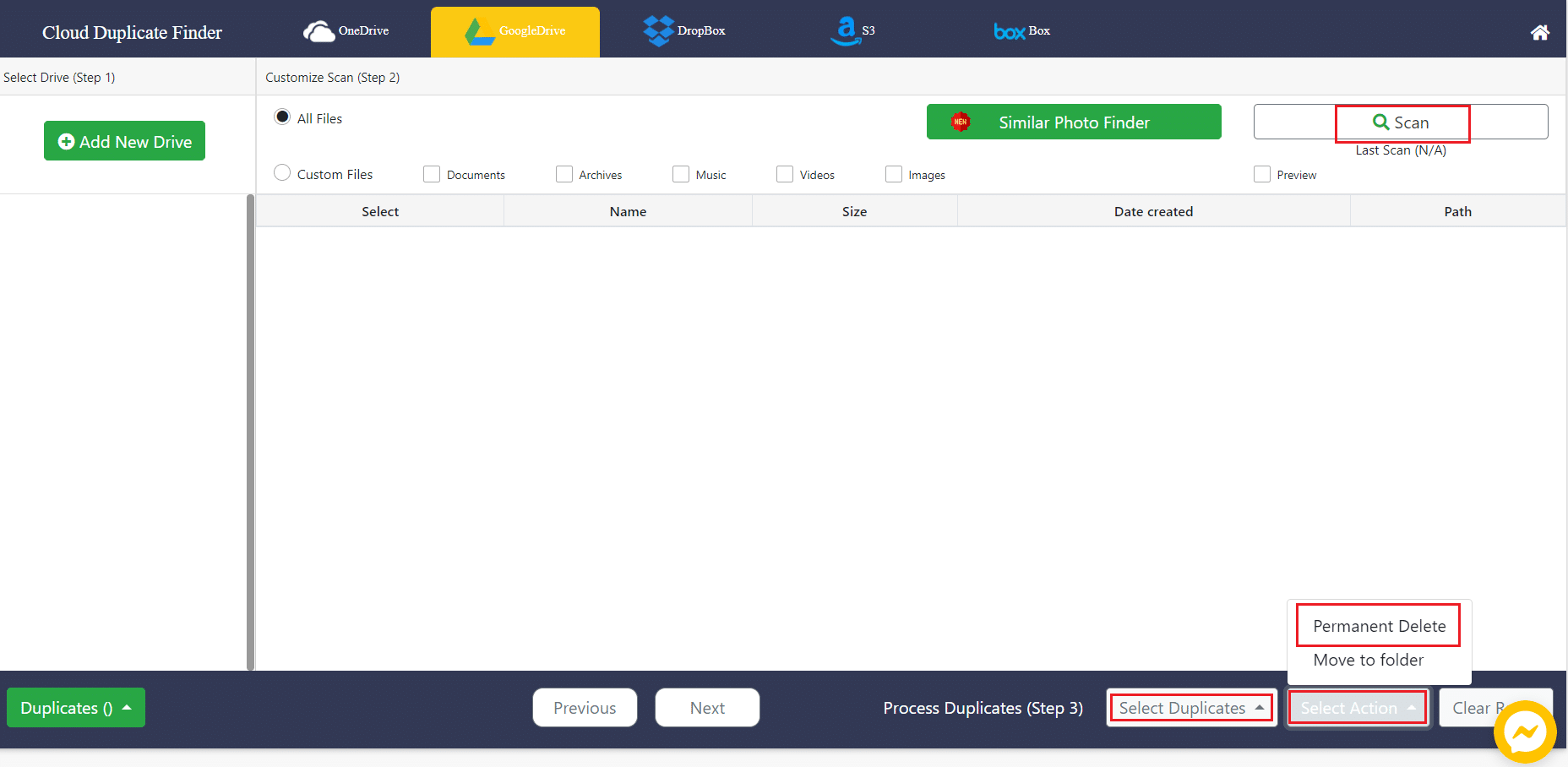Image resolution: width=1568 pixels, height=767 pixels.
Task: Click the Dropbox logo icon
Action: tap(658, 31)
